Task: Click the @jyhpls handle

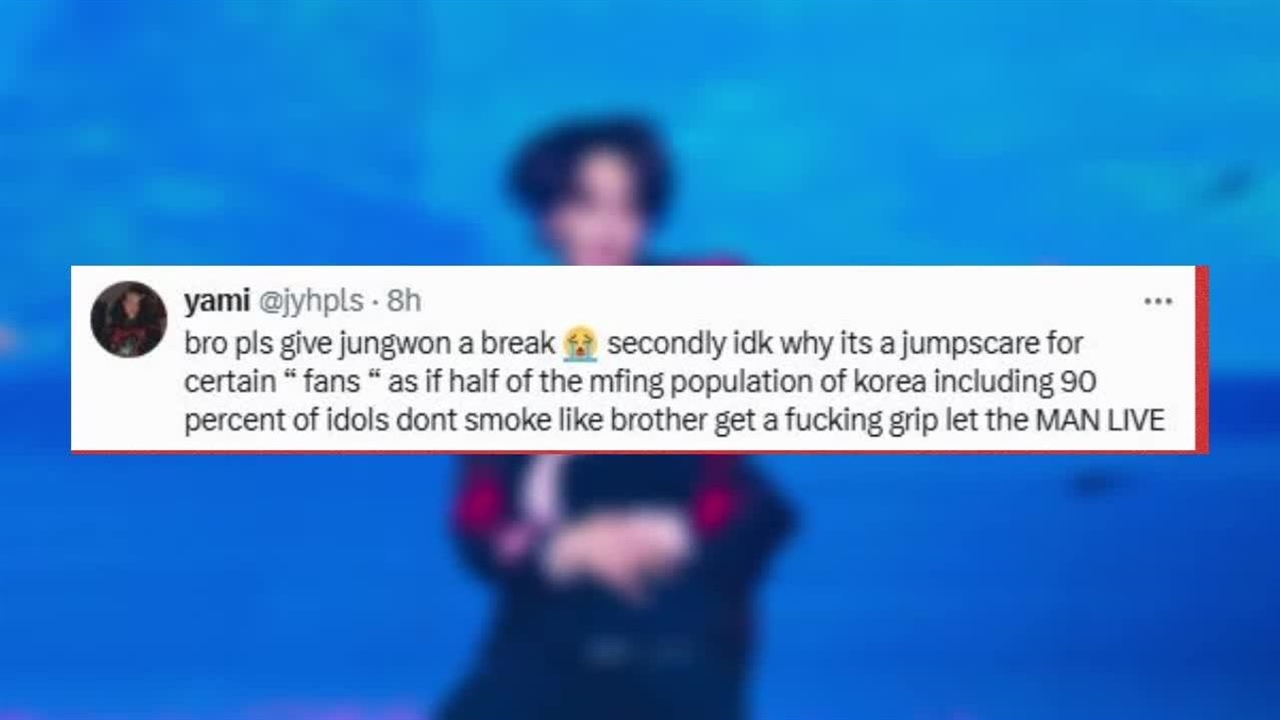Action: pyautogui.click(x=311, y=300)
